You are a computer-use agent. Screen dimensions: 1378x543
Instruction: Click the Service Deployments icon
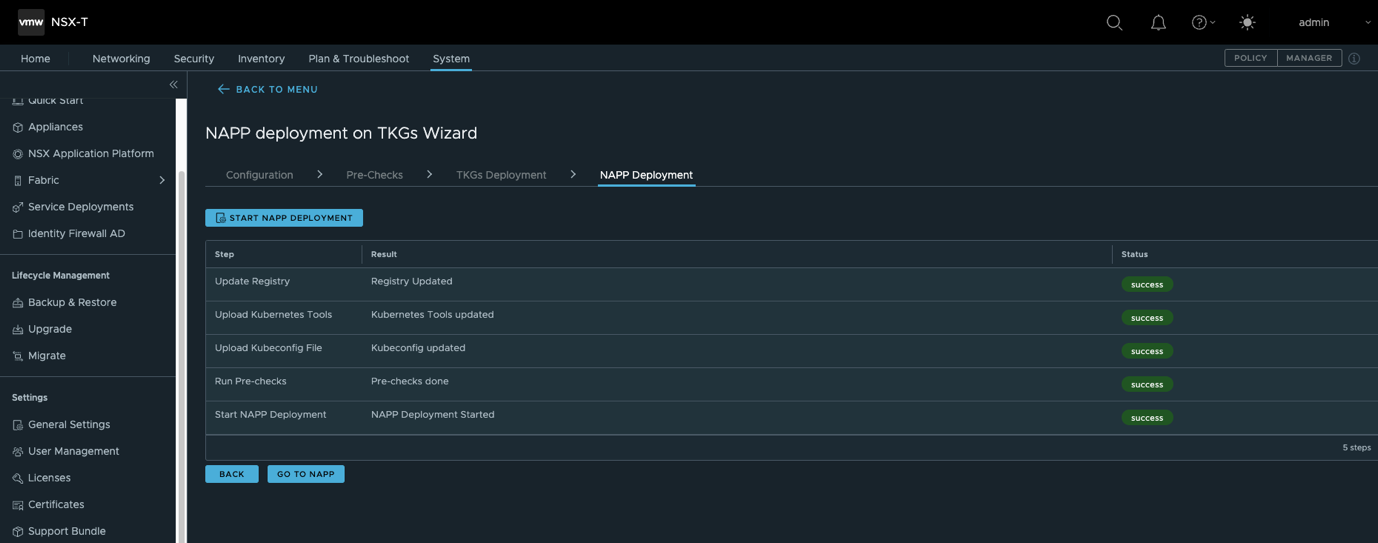point(17,207)
